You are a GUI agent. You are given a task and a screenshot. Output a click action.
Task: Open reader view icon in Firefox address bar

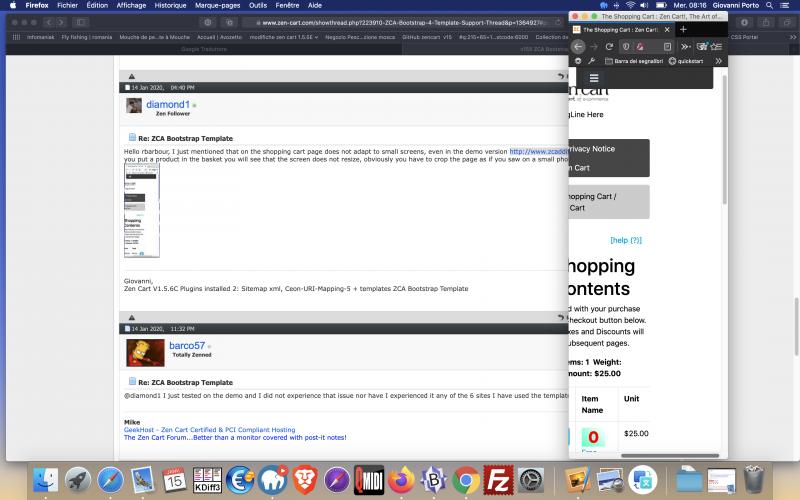[667, 46]
